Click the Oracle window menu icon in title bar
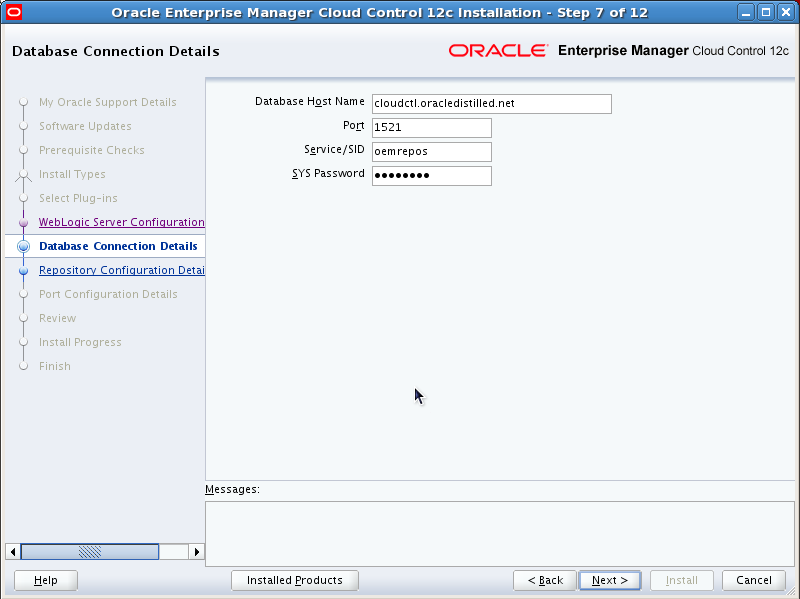The height and width of the screenshot is (599, 800). point(14,12)
